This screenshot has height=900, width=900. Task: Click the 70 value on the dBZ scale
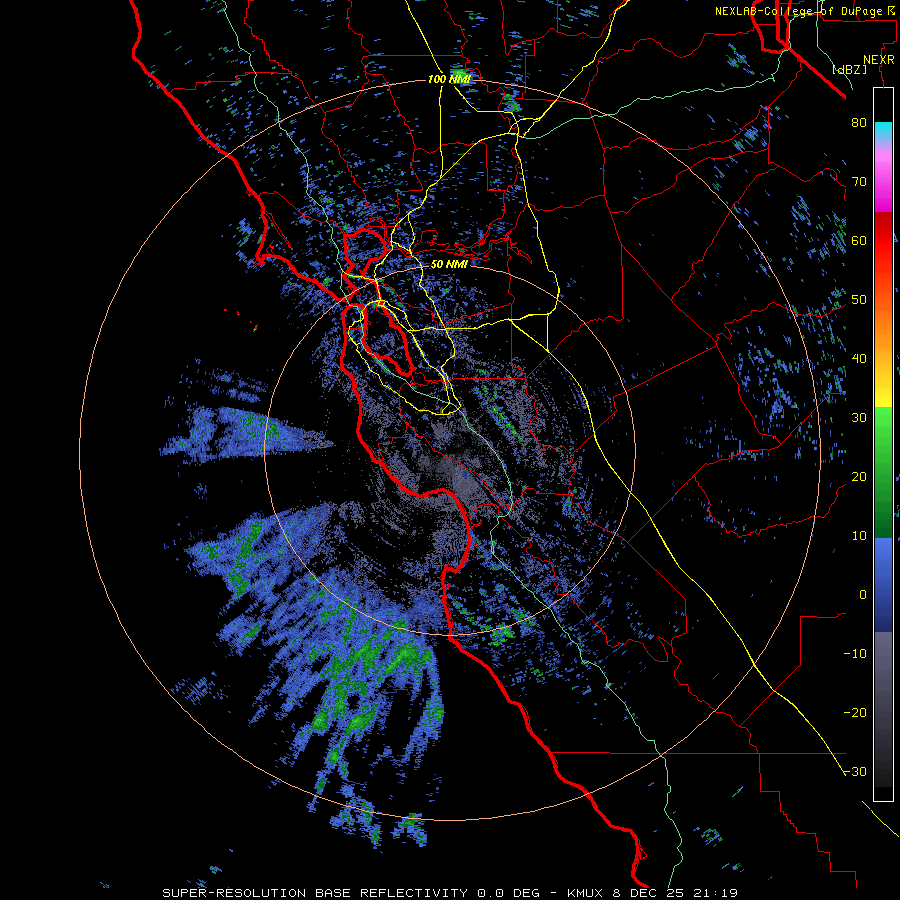[x=859, y=181]
